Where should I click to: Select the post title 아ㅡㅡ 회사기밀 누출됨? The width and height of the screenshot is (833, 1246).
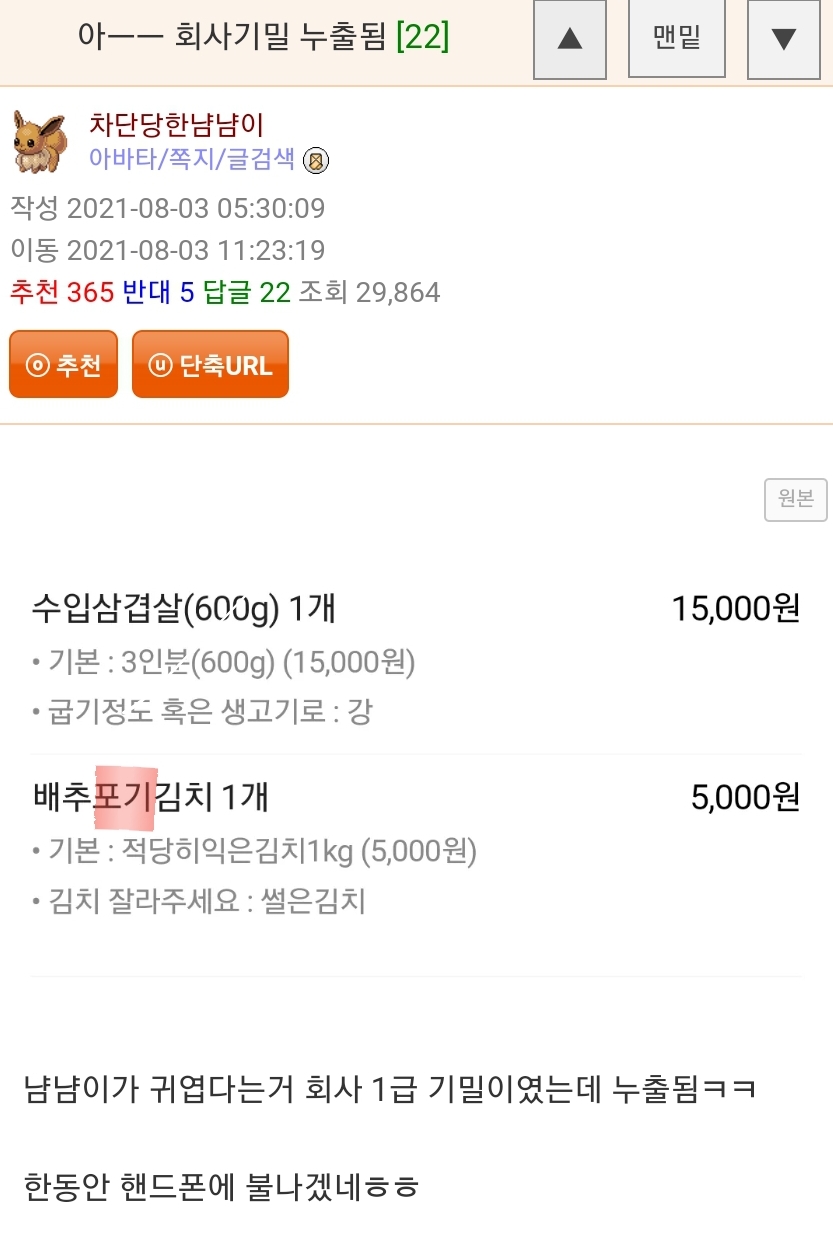pos(234,37)
